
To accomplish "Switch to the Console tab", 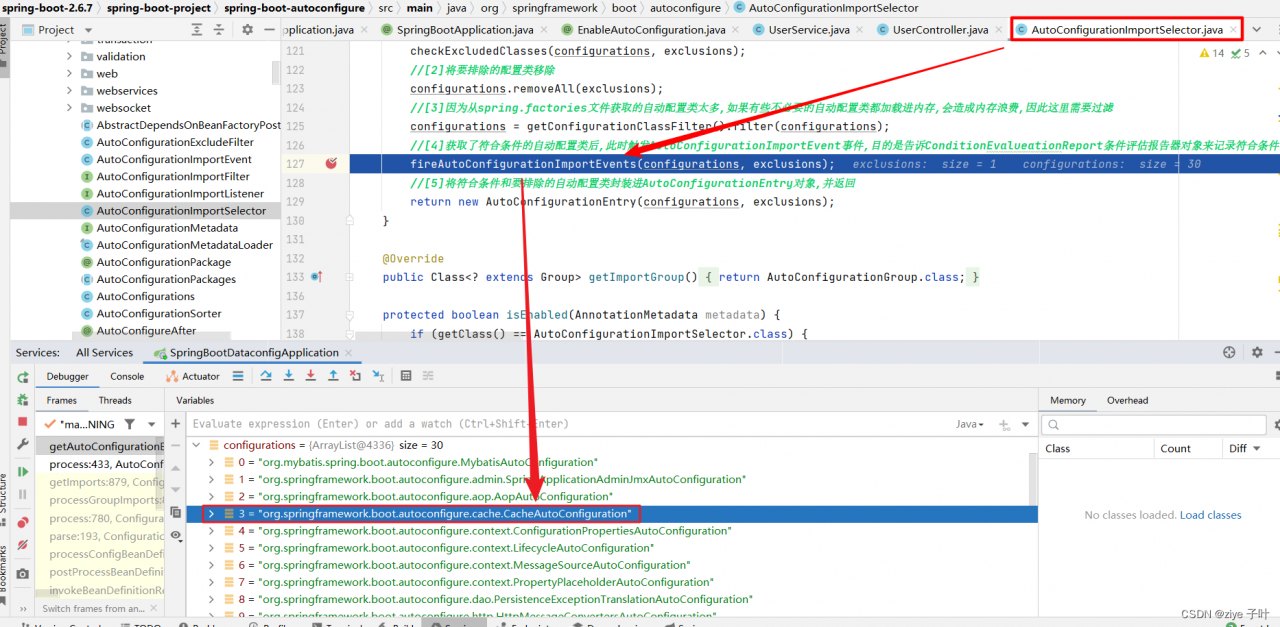I will 127,376.
